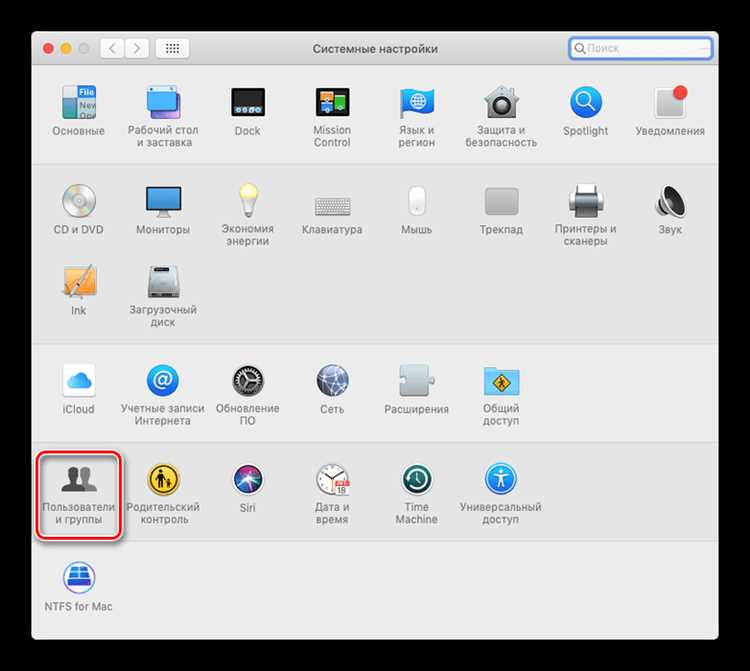
Task: Click the Поиск search field
Action: pos(640,48)
